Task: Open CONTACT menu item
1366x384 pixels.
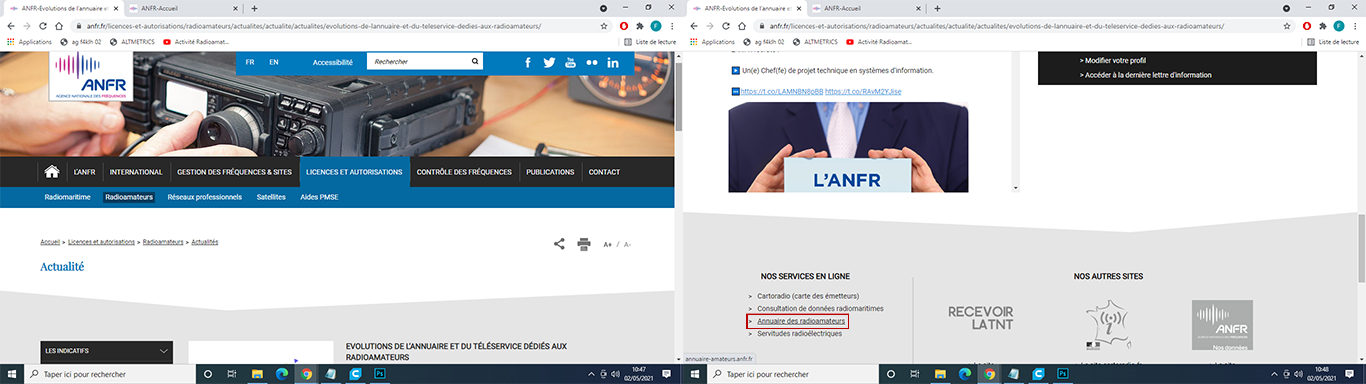Action: [604, 172]
